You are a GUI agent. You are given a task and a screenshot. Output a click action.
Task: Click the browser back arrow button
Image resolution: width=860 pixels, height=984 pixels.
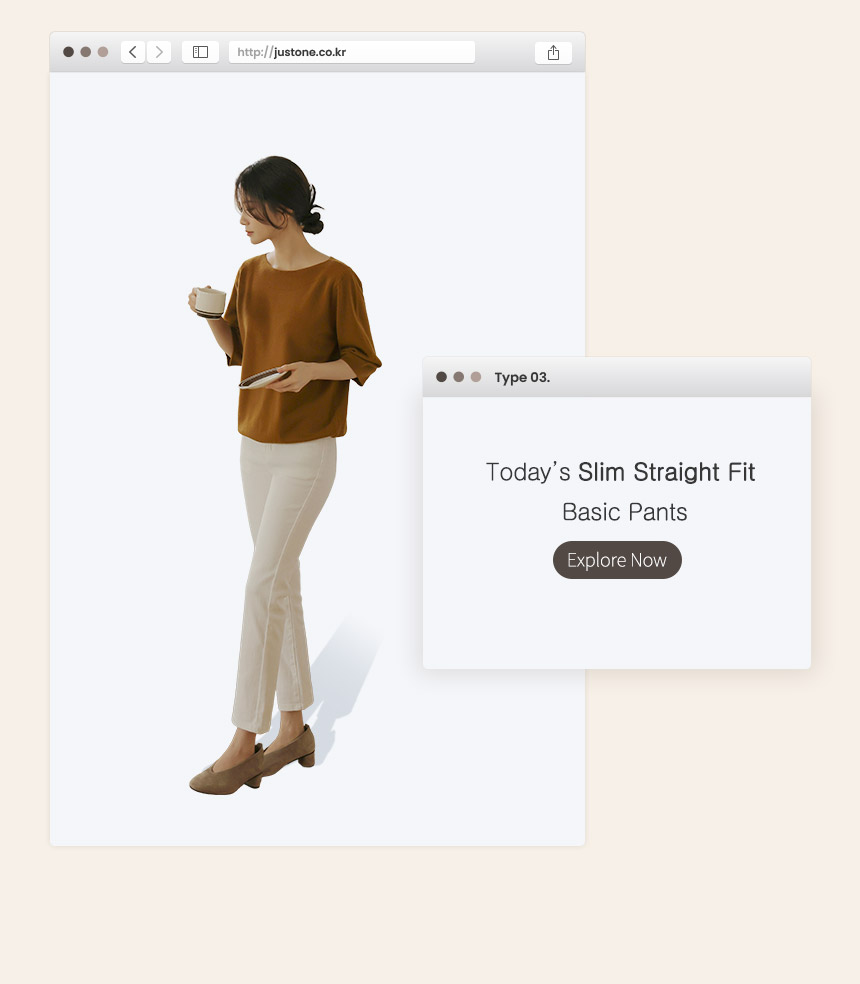coord(132,52)
